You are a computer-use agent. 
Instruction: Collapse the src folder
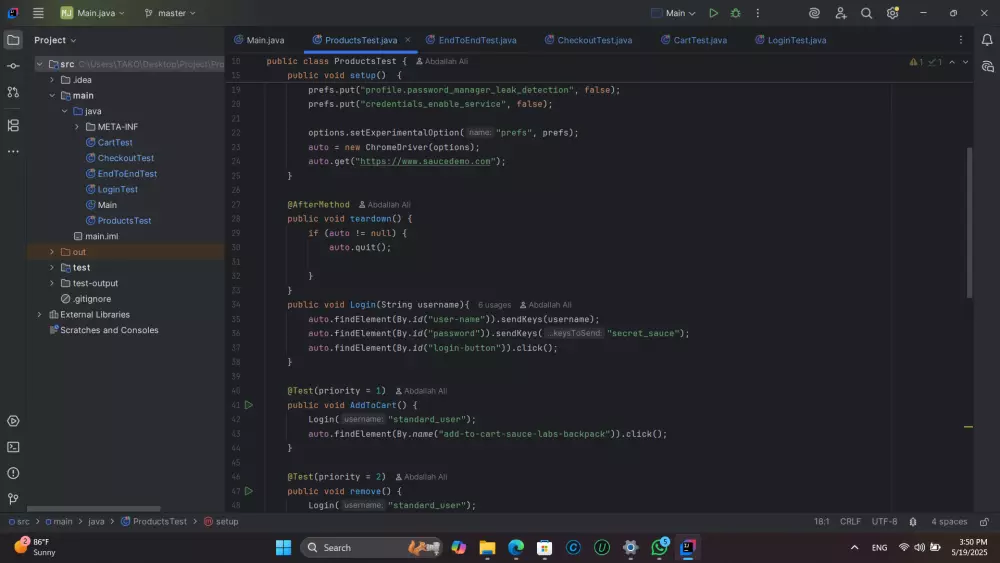coord(40,64)
